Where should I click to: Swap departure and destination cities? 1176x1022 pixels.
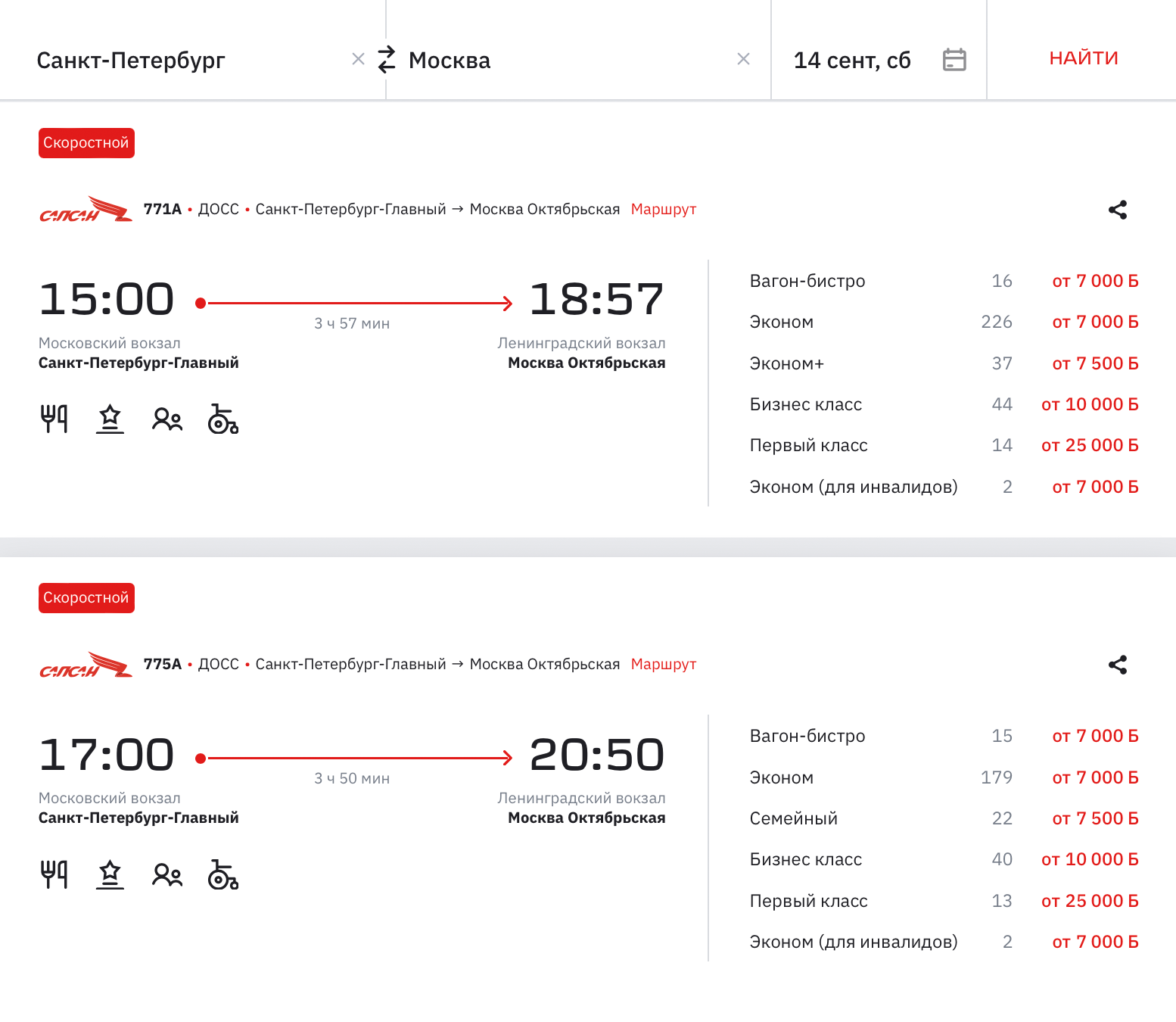387,59
